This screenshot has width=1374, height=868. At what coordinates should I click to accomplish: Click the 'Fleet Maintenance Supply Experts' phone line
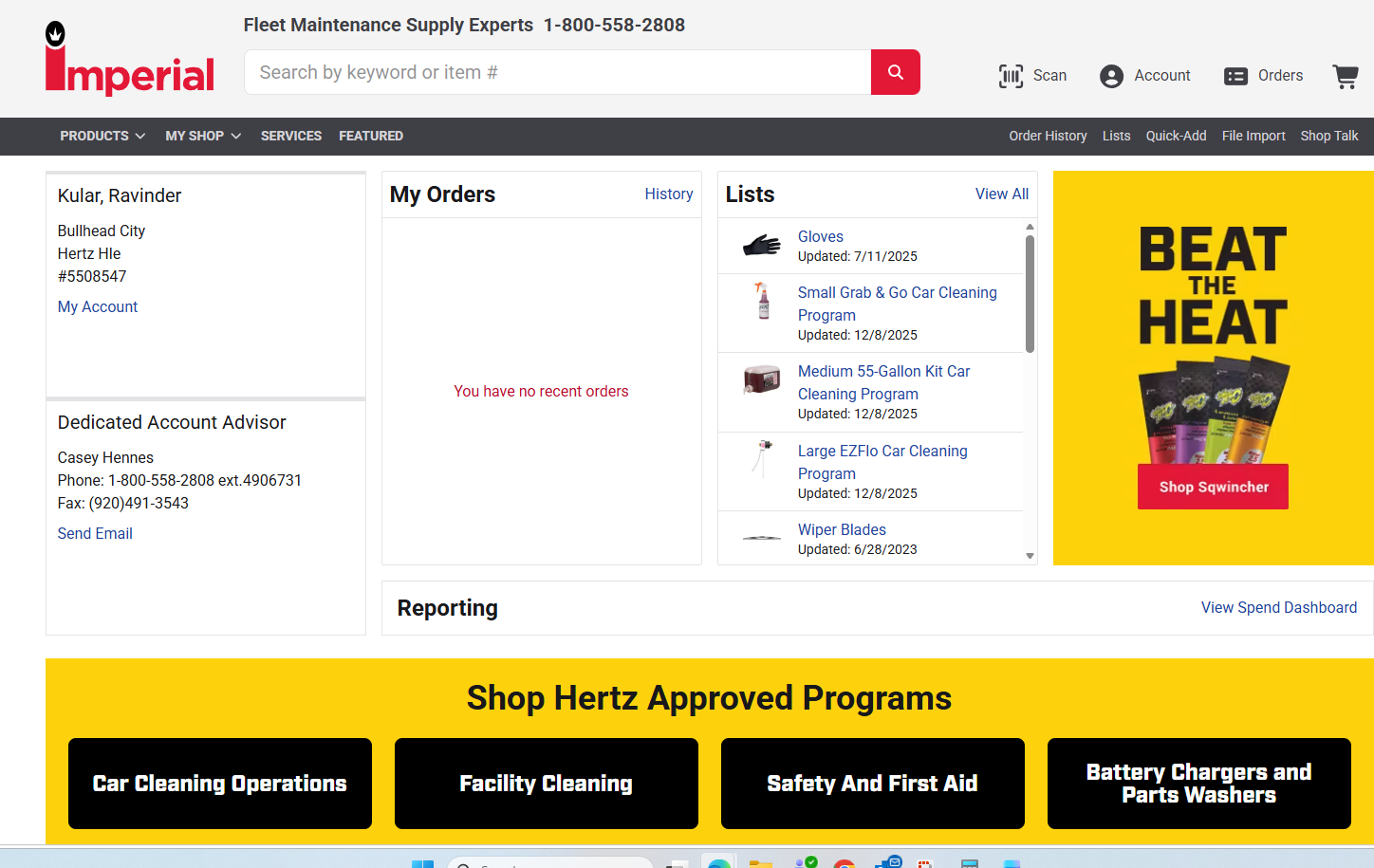click(464, 25)
